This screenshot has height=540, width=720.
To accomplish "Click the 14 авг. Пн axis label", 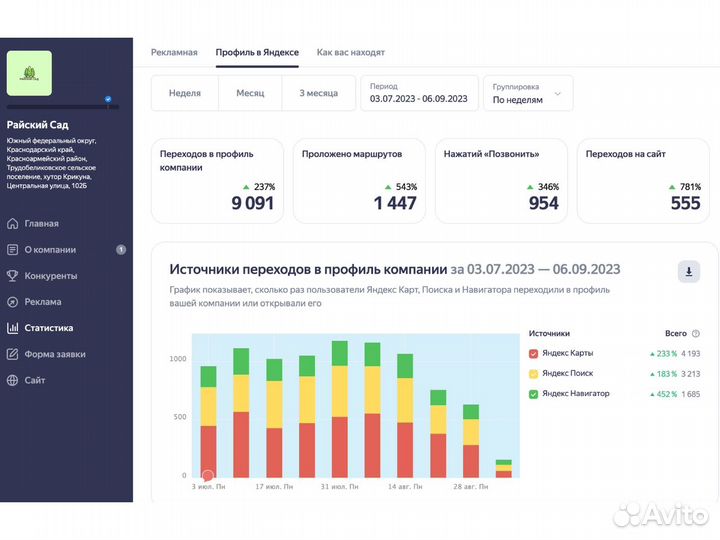I will (405, 487).
